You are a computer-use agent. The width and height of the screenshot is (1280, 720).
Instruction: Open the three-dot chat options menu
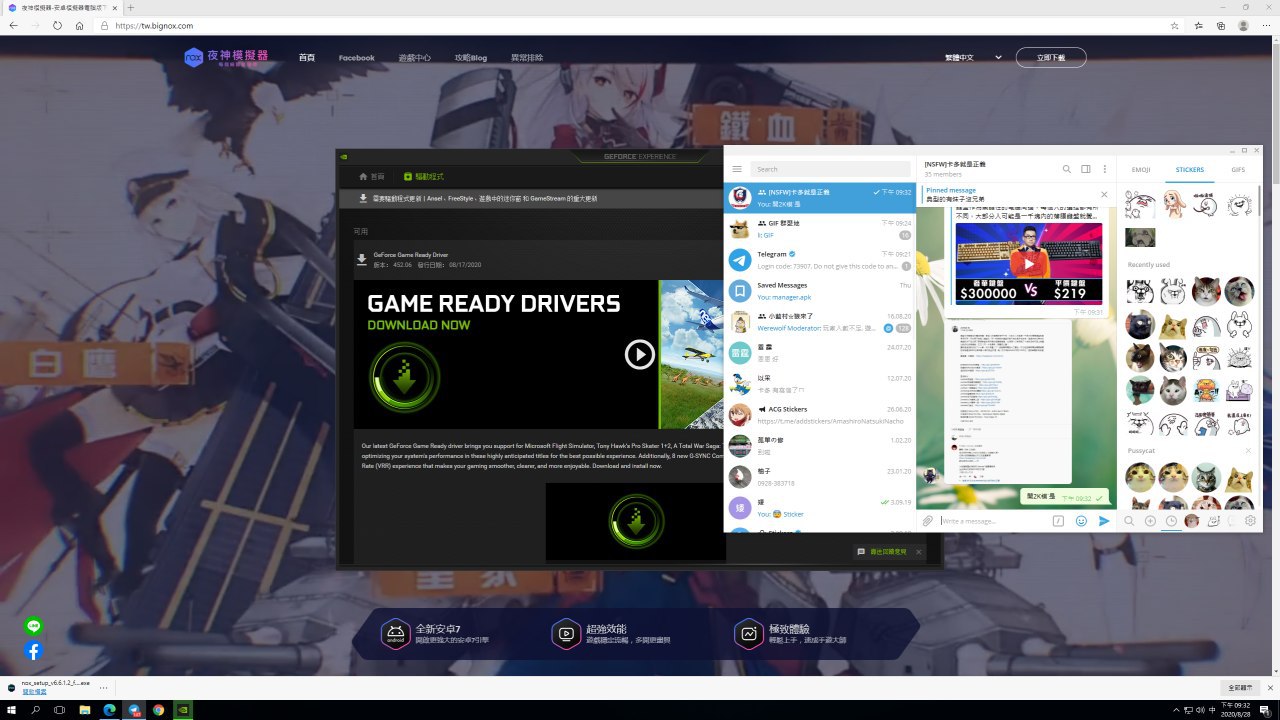(x=1105, y=169)
